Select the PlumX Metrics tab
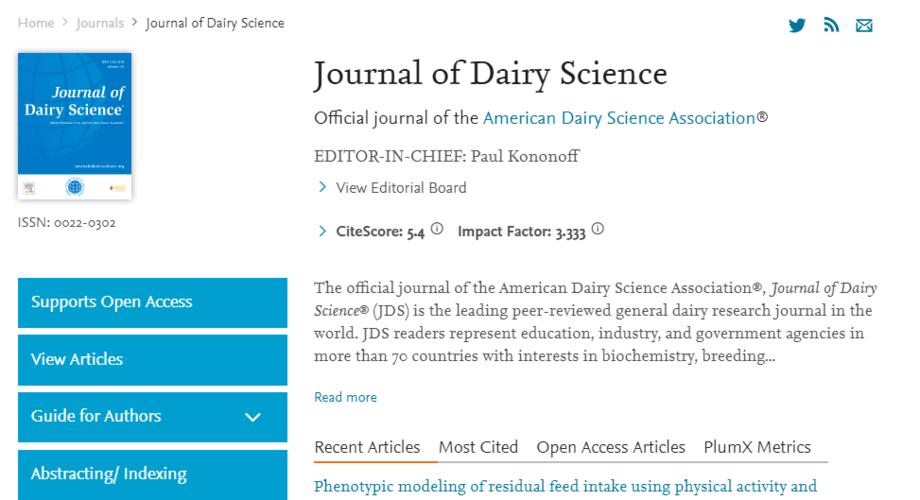920x500 pixels. point(757,447)
